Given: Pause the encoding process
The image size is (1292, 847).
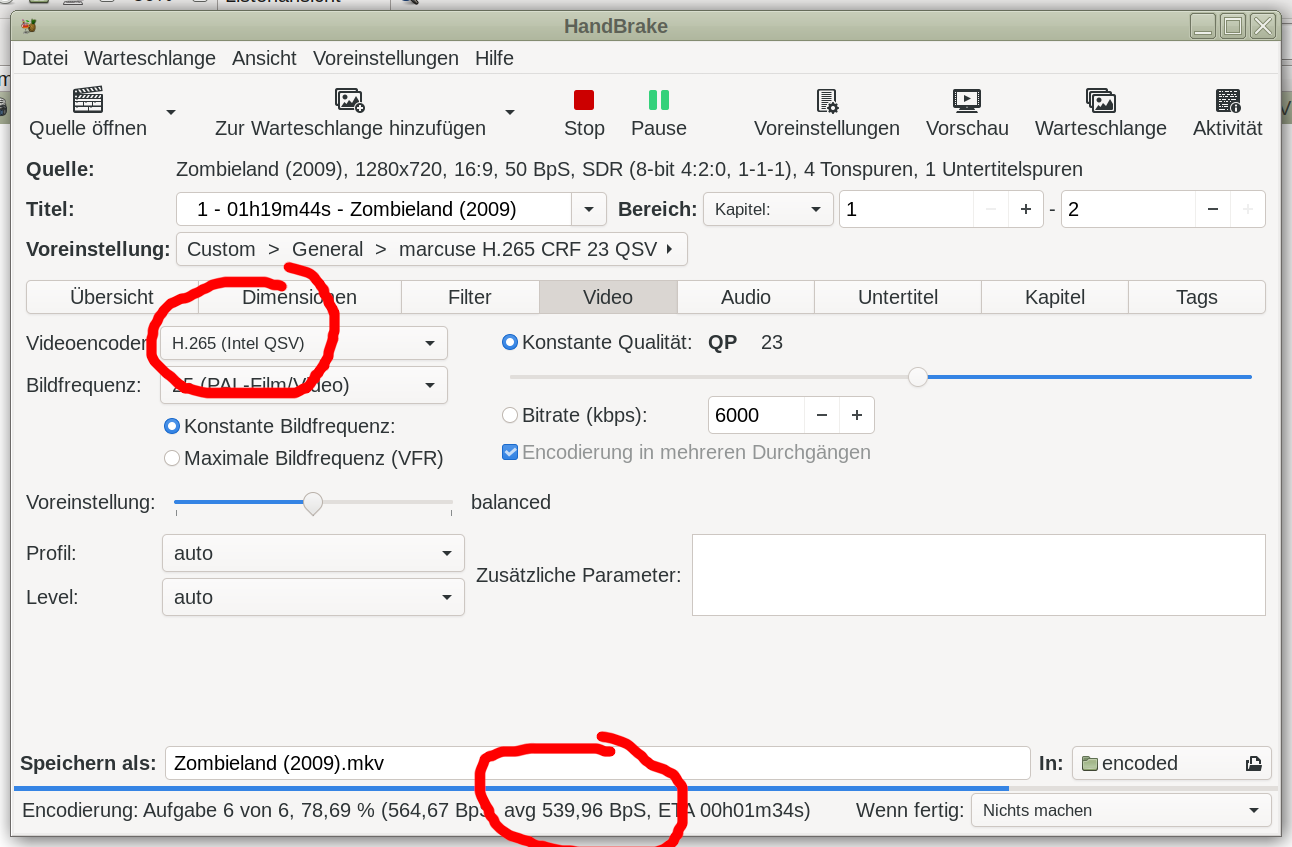Looking at the screenshot, I should click(658, 100).
